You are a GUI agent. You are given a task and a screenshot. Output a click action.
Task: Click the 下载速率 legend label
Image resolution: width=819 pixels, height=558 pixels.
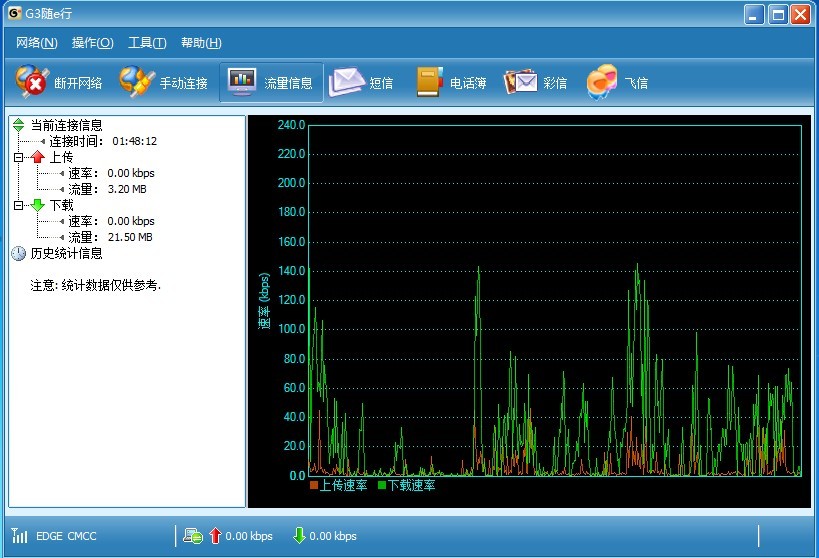click(412, 485)
